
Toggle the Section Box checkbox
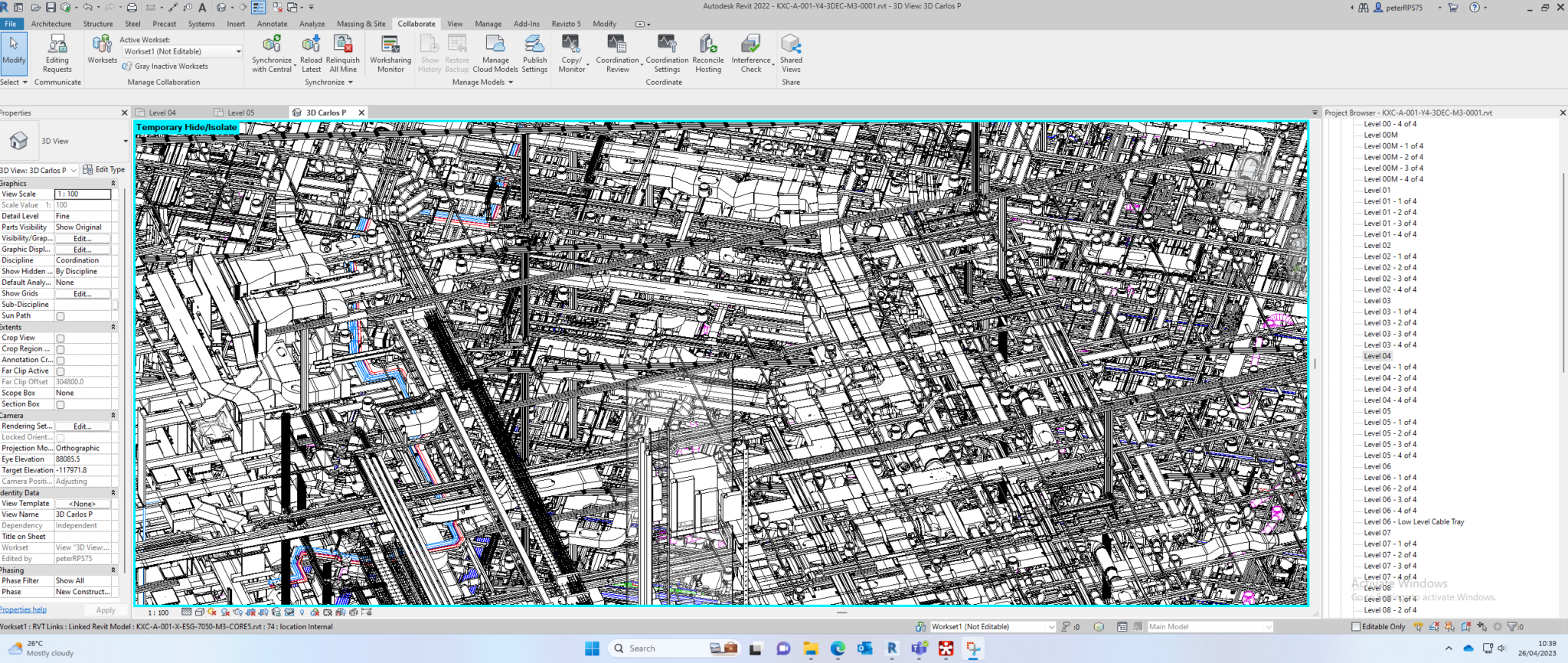(60, 405)
